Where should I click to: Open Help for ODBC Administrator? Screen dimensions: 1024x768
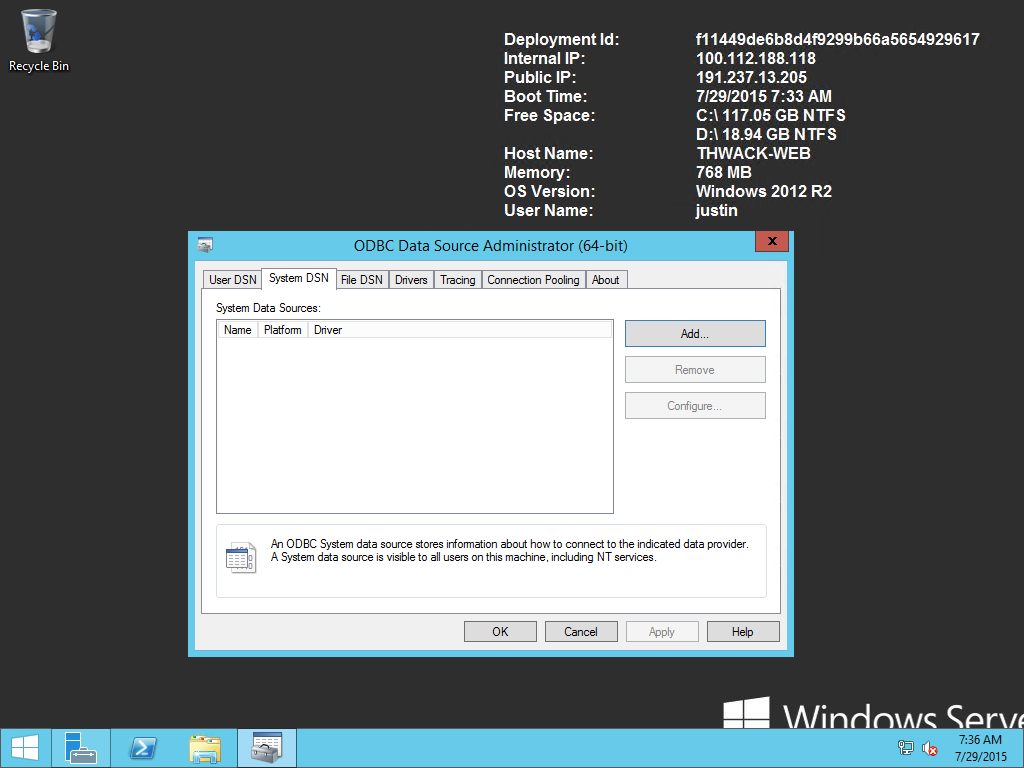coord(743,632)
